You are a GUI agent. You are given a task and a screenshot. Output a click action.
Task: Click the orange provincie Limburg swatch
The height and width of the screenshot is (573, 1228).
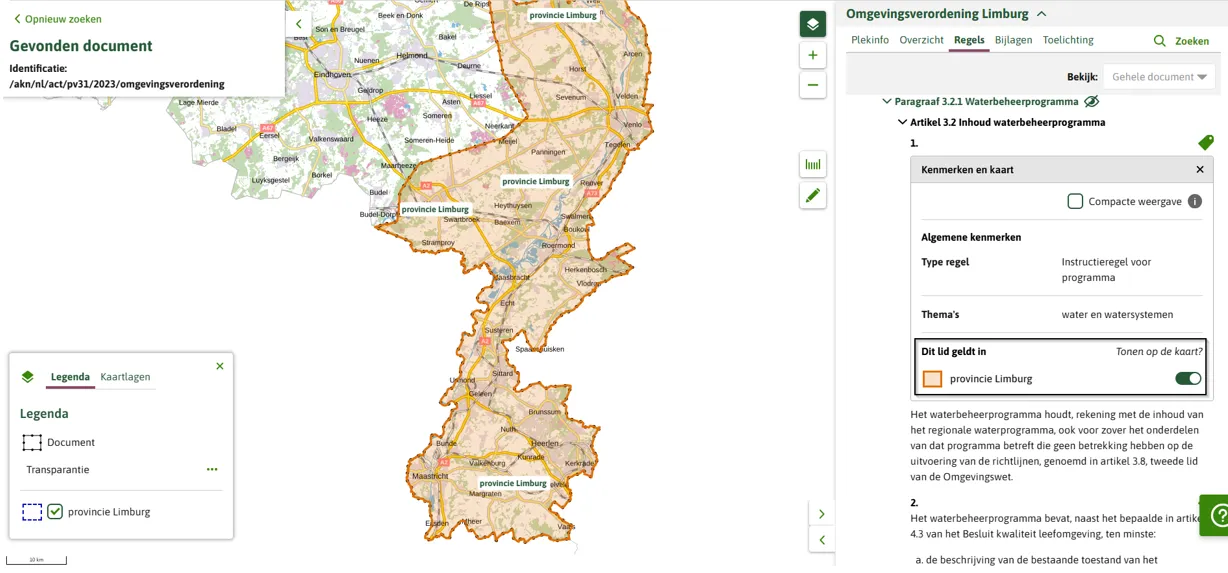(x=932, y=379)
